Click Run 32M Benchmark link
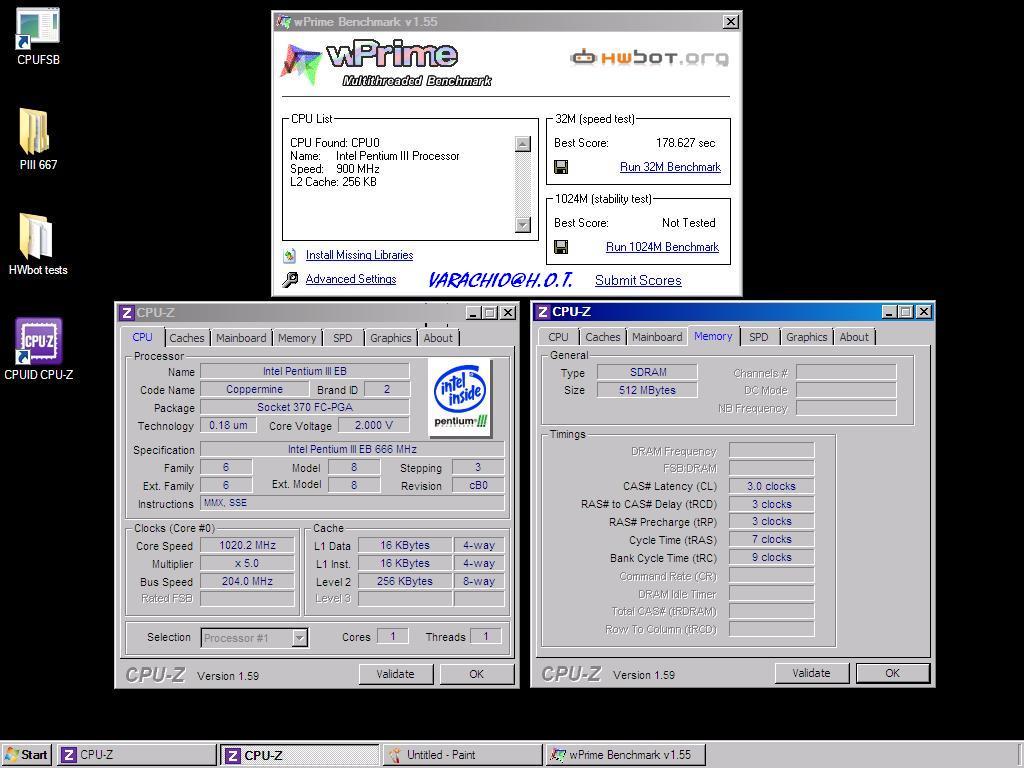 [670, 167]
